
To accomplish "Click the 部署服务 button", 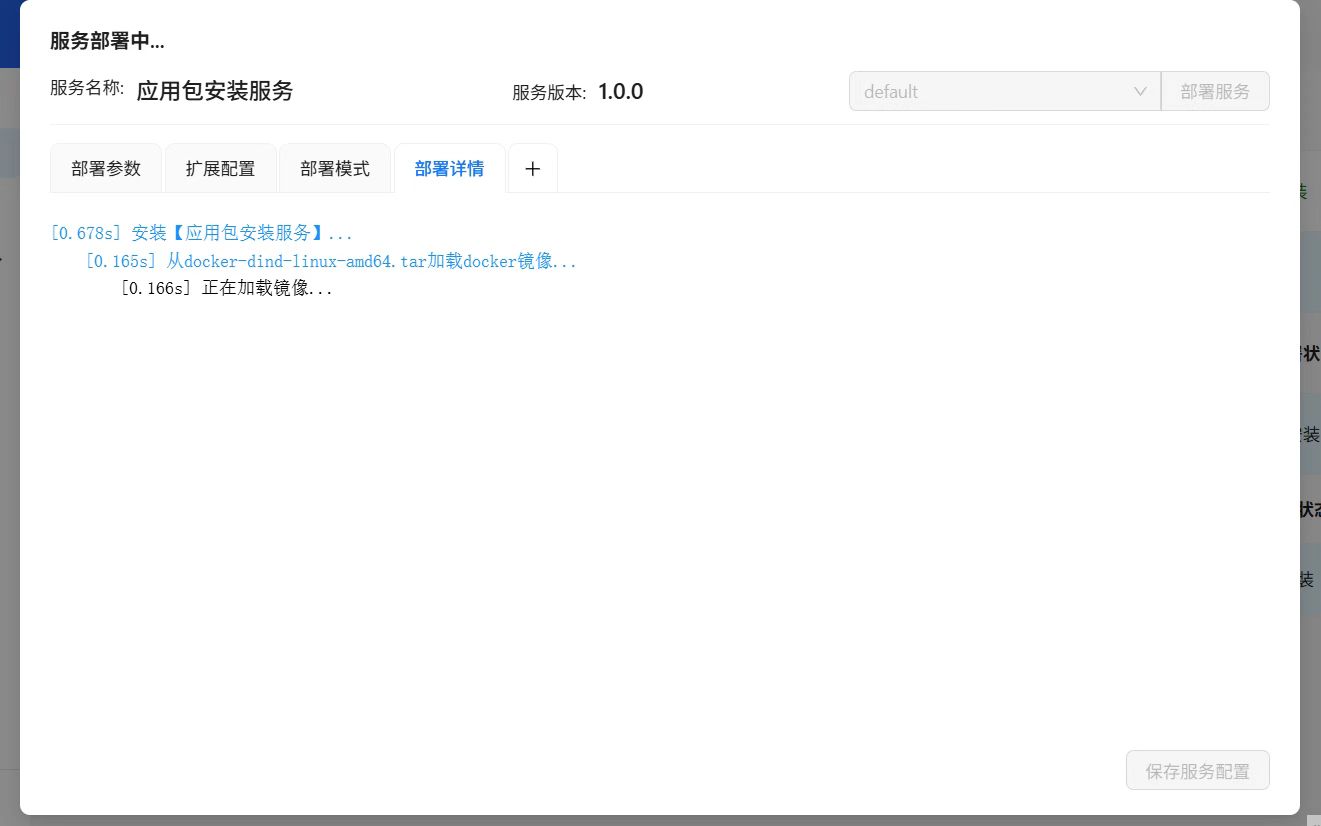I will (1215, 91).
